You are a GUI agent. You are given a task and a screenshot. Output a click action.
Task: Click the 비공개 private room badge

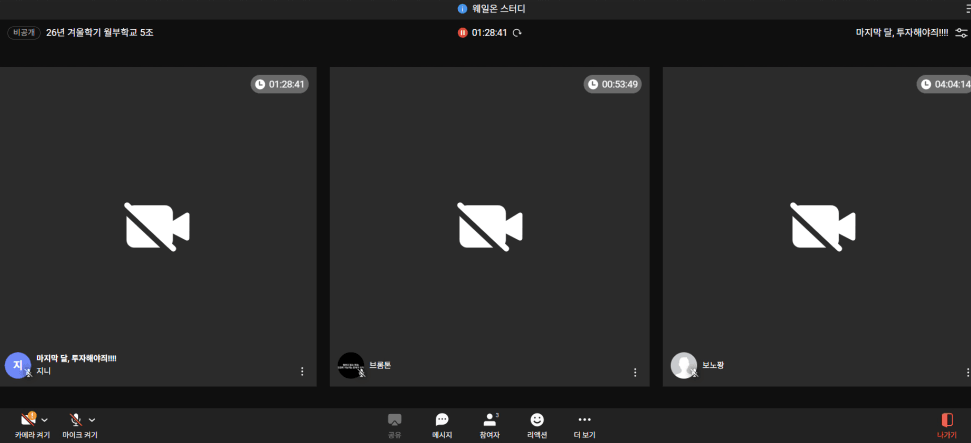coord(23,33)
